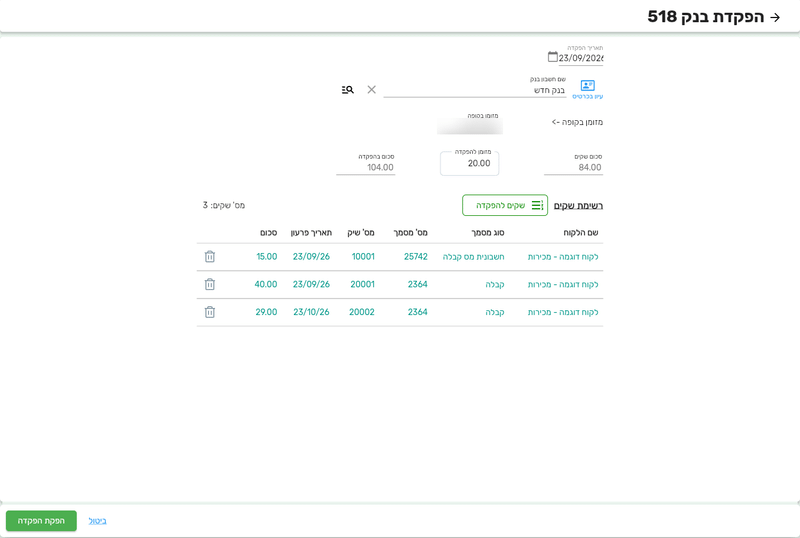Screen dimensions: 800x538
Task: Click document type חשבונית מס קבלה
Action: click(473, 256)
